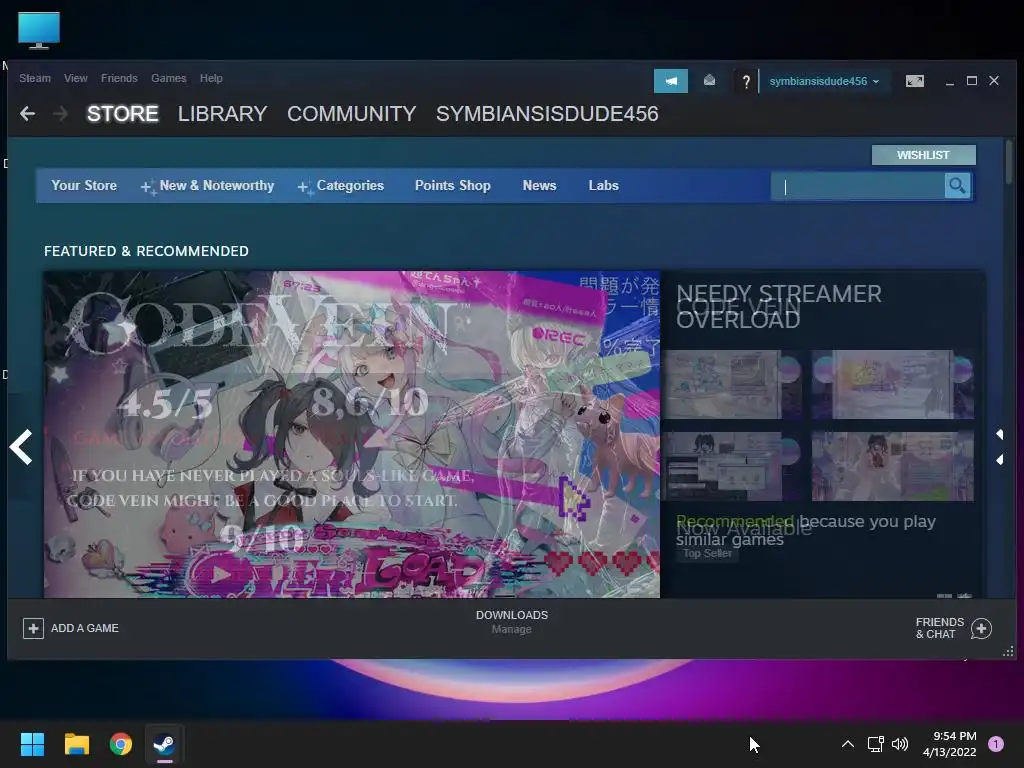
Task: Open the Labs store tab
Action: click(603, 185)
